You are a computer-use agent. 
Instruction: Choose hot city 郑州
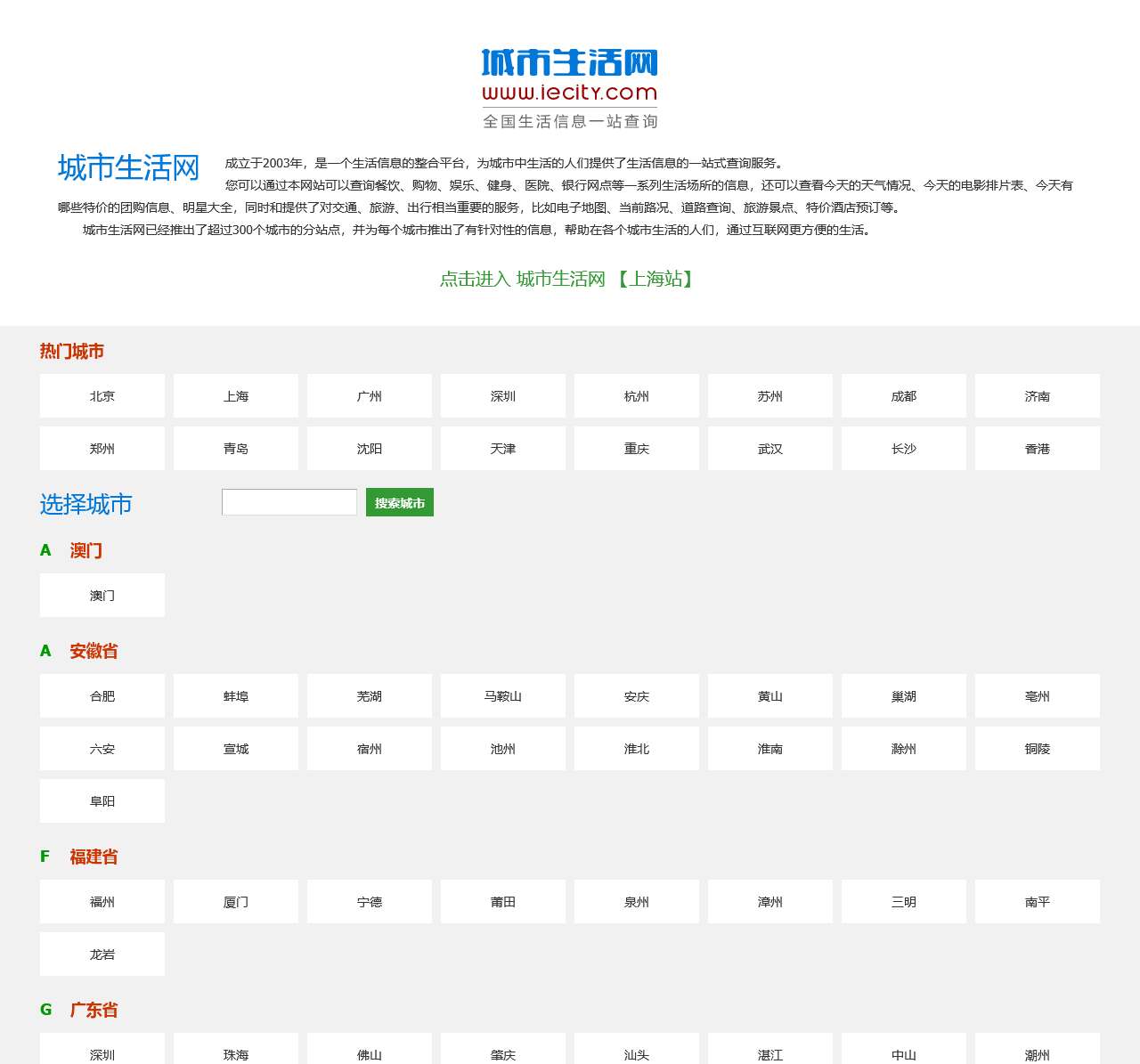coord(102,449)
